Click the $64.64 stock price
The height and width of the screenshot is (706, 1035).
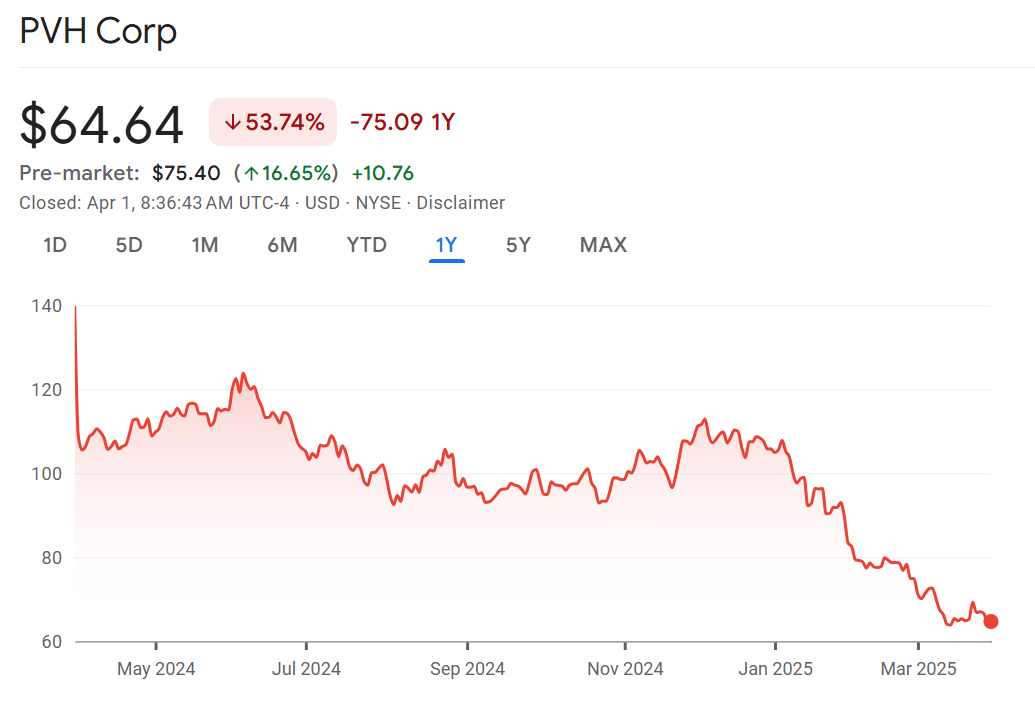click(x=102, y=126)
